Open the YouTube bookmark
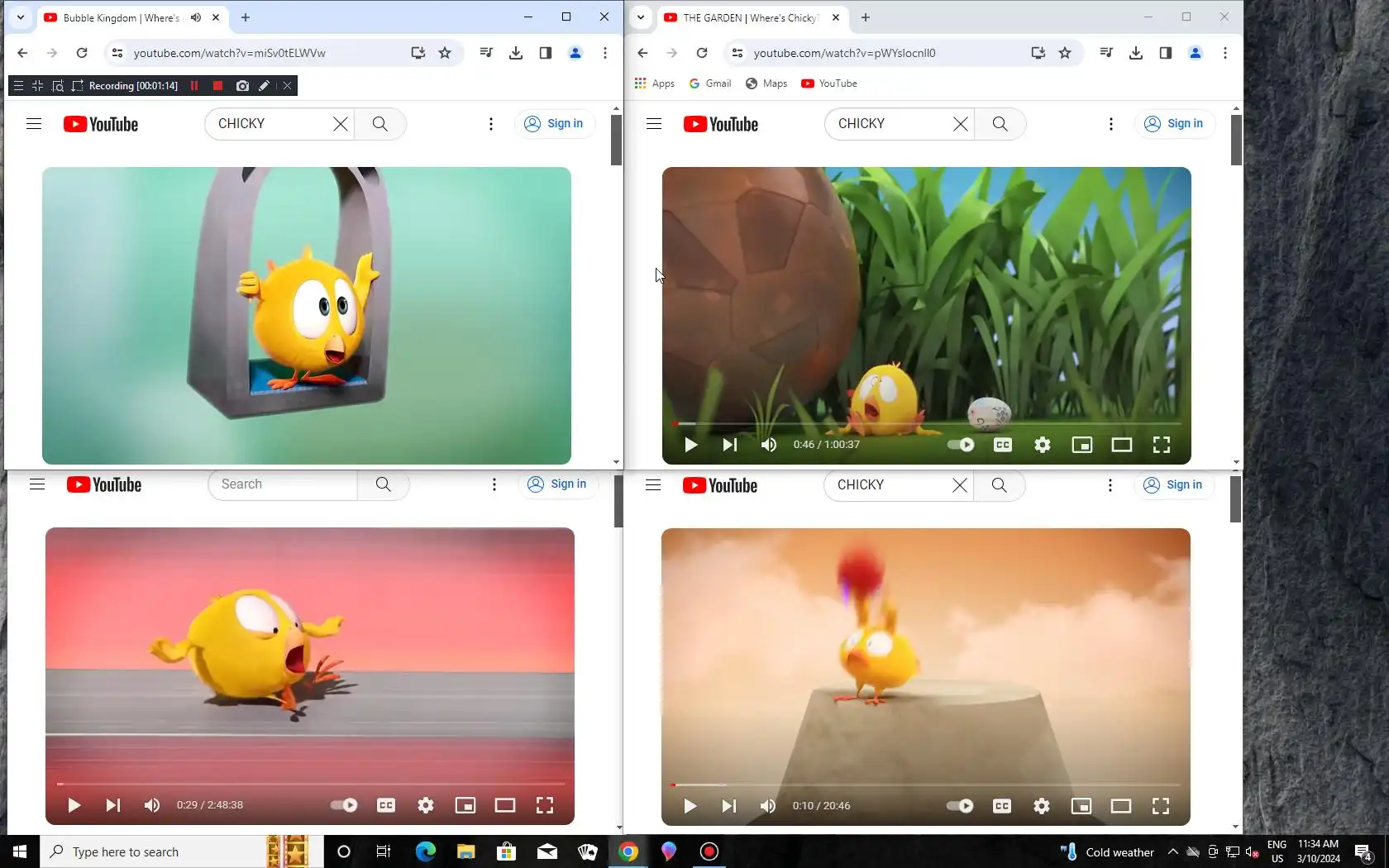The width and height of the screenshot is (1389, 868). tap(829, 83)
